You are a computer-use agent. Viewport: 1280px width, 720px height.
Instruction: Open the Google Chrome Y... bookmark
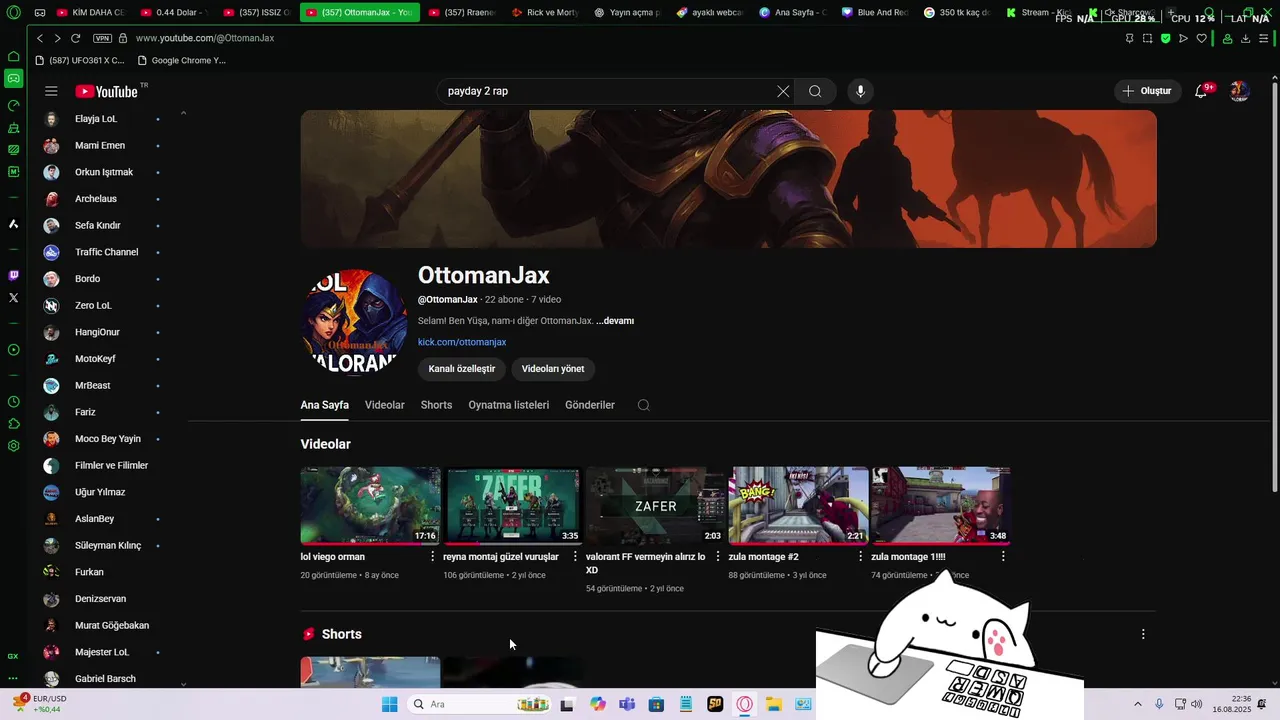click(x=180, y=60)
